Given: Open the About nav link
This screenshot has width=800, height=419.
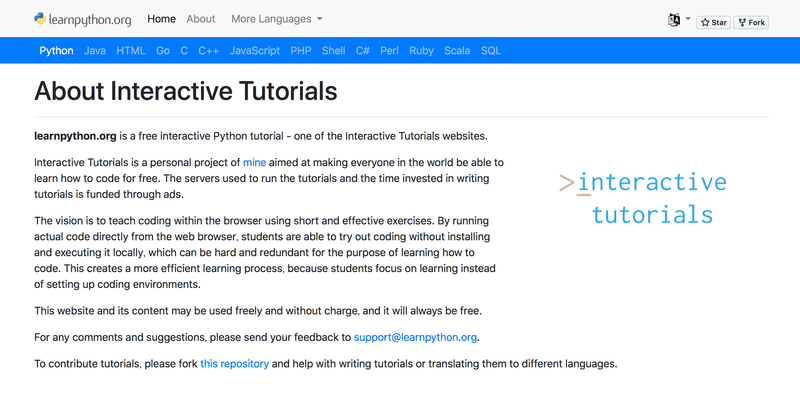Looking at the screenshot, I should (x=201, y=19).
